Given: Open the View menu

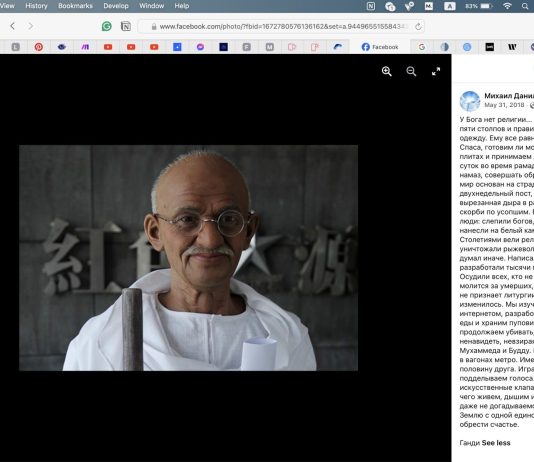Looking at the screenshot, I should click(7, 6).
